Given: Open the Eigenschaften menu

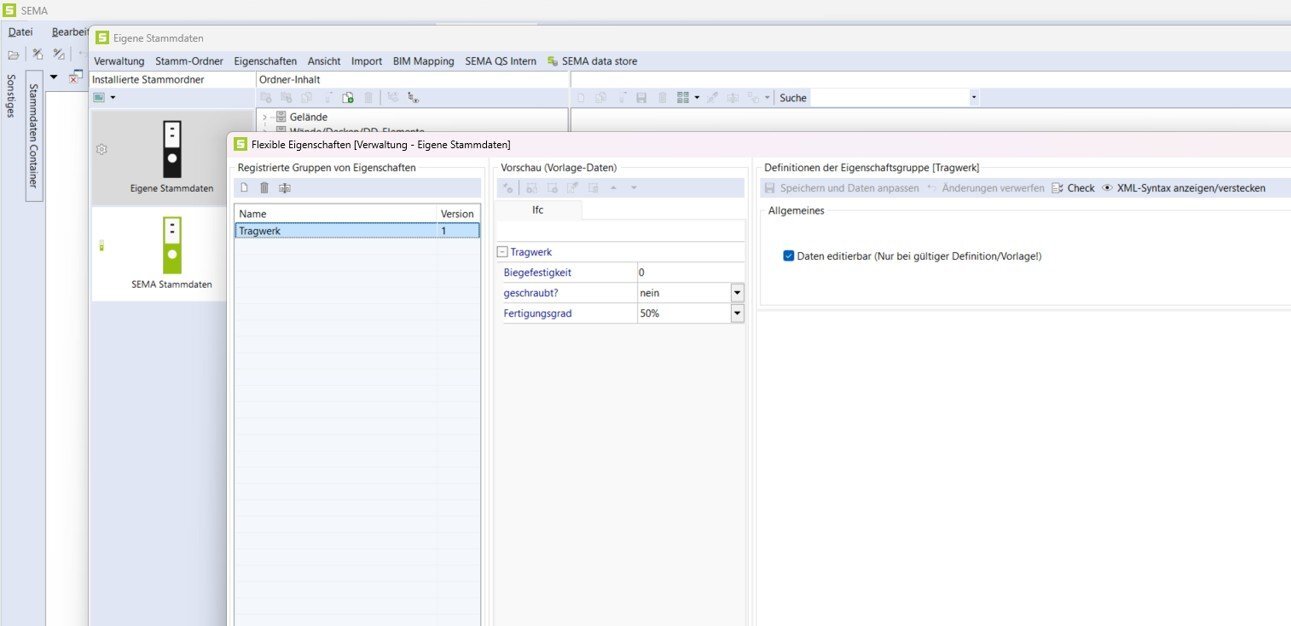Looking at the screenshot, I should click(x=265, y=61).
